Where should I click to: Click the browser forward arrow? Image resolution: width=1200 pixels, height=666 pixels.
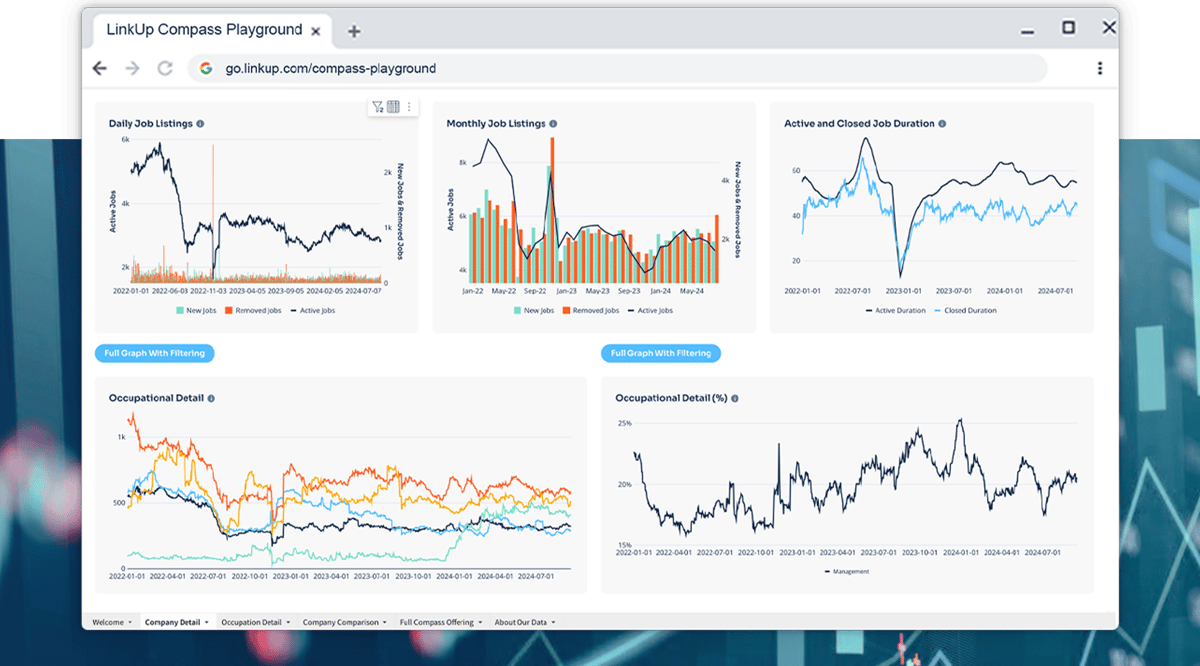(x=132, y=68)
